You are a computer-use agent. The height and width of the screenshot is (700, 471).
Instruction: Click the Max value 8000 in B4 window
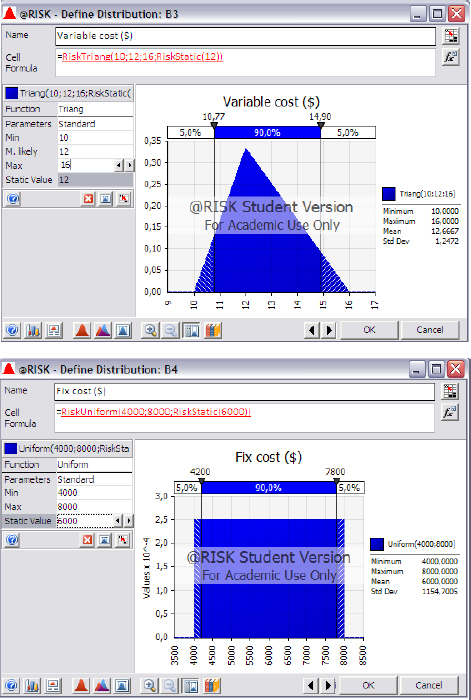(x=94, y=507)
